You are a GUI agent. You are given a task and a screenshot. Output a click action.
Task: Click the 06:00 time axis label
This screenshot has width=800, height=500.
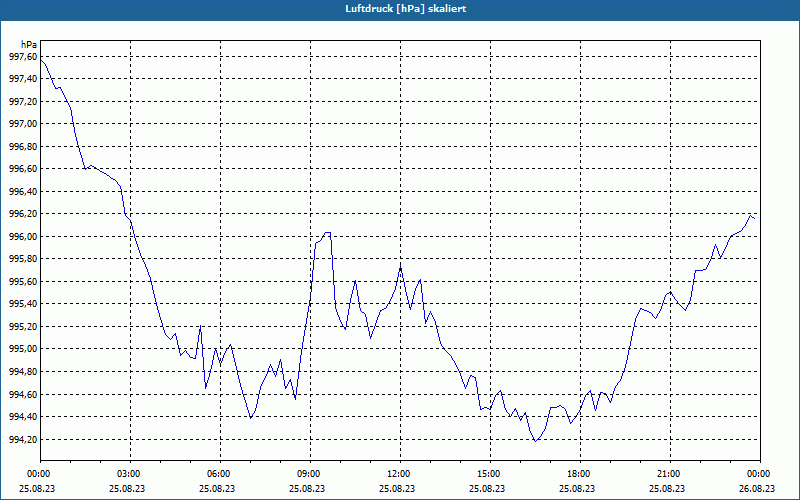click(220, 474)
